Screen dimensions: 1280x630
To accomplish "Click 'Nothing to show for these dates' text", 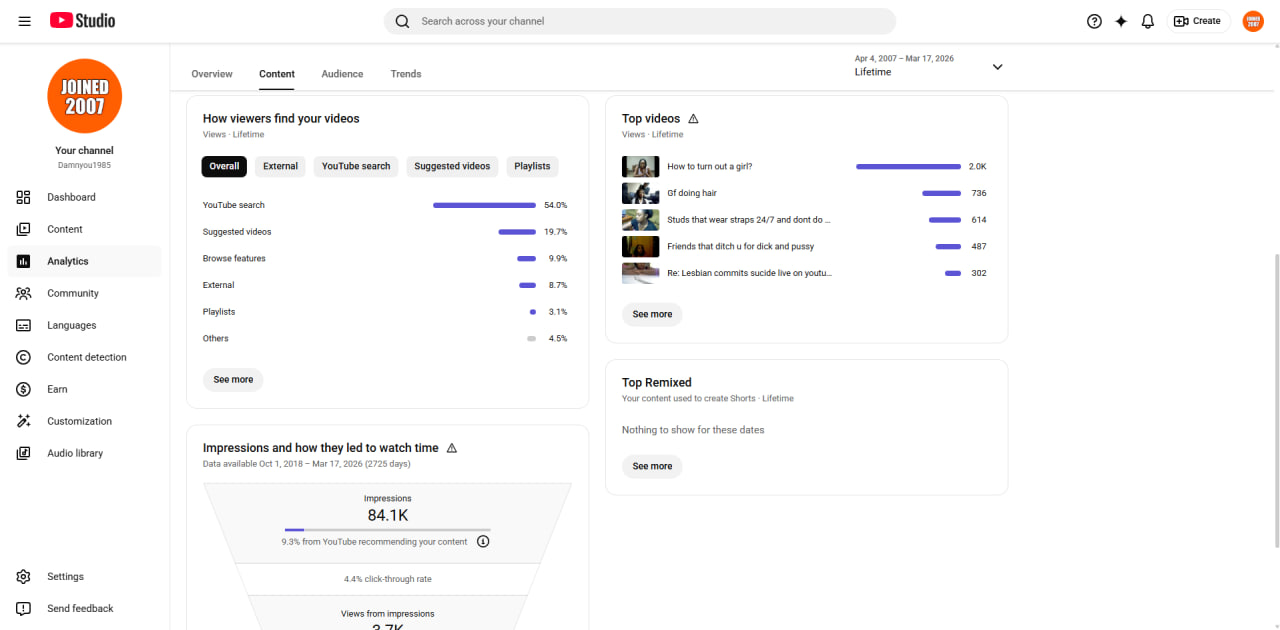I will tap(693, 430).
